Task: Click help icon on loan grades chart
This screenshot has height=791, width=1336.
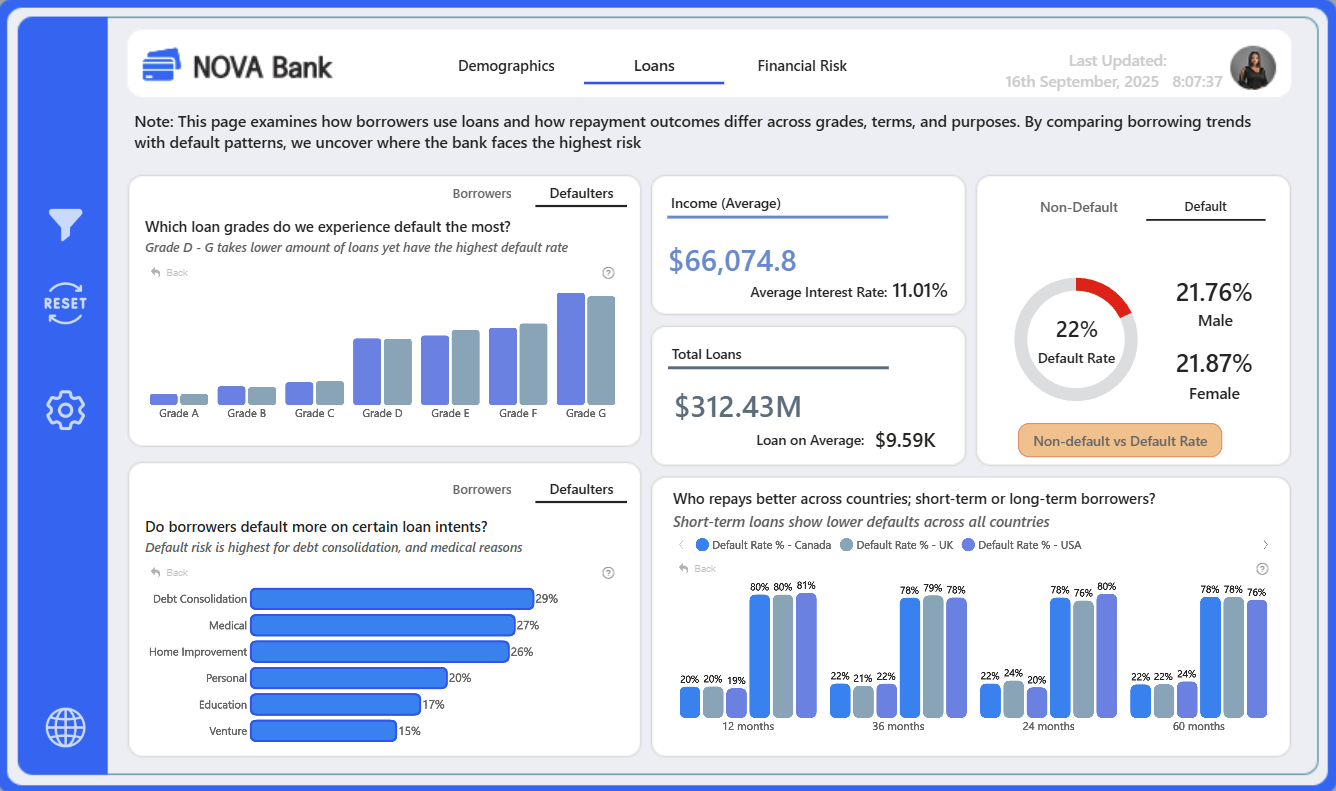Action: point(609,273)
